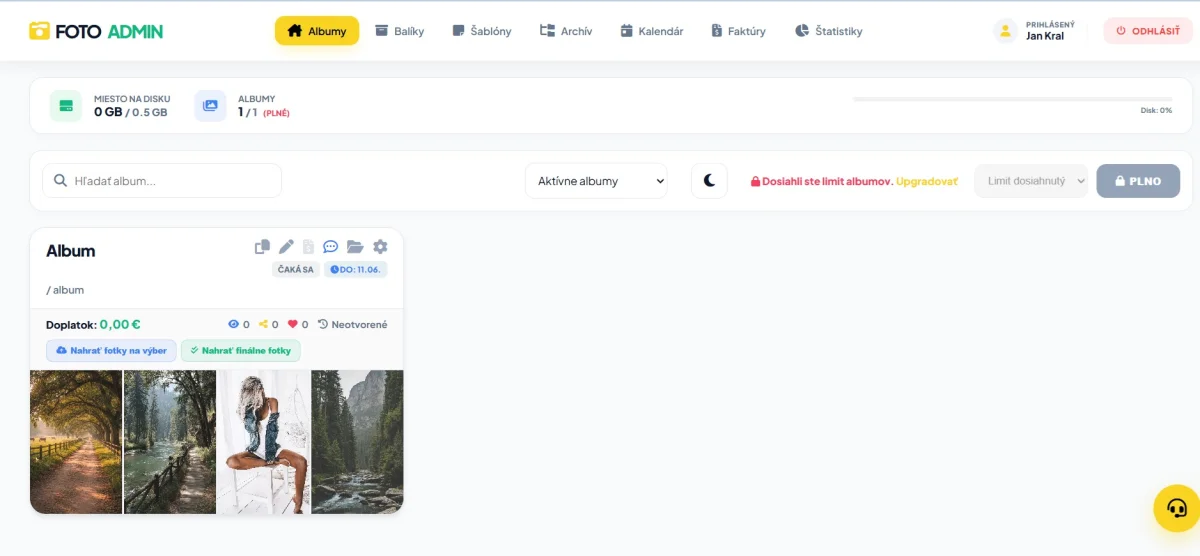Click the invoice document icon on Album
The height and width of the screenshot is (556, 1200).
pyautogui.click(x=309, y=247)
